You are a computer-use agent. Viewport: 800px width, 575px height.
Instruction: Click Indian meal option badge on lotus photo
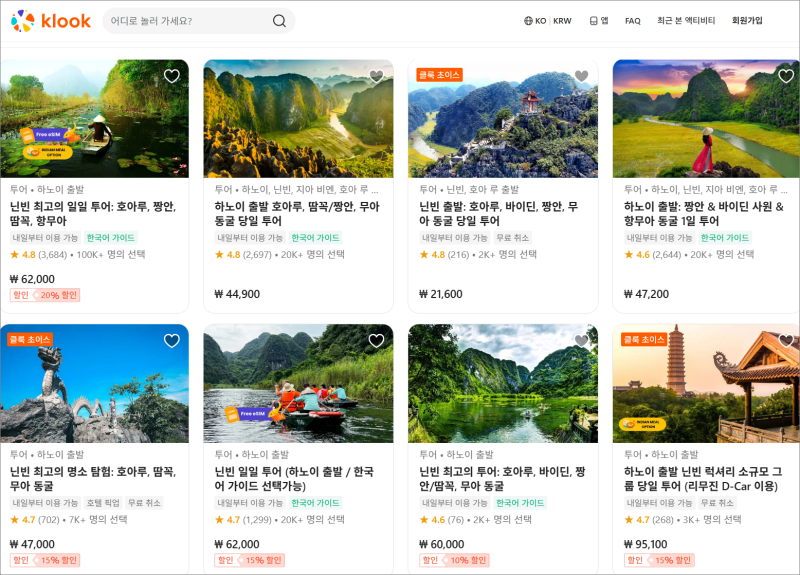(47, 152)
